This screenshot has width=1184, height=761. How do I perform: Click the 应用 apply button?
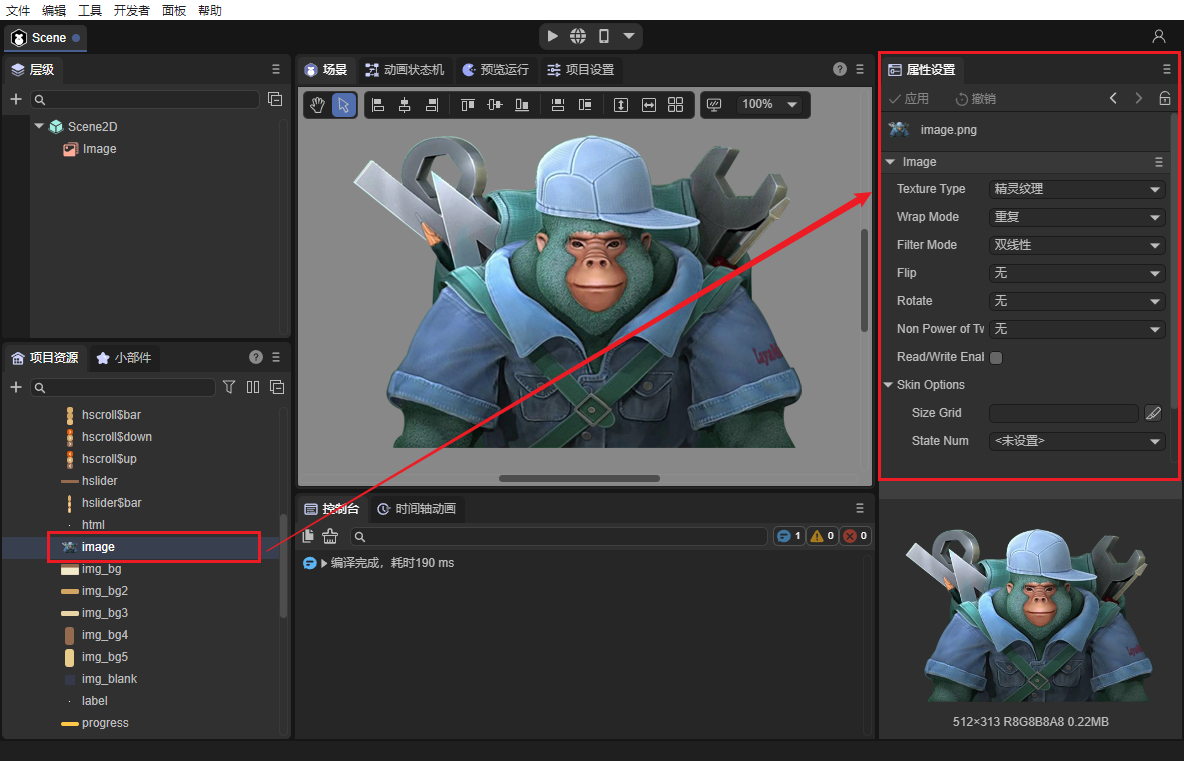pyautogui.click(x=908, y=99)
